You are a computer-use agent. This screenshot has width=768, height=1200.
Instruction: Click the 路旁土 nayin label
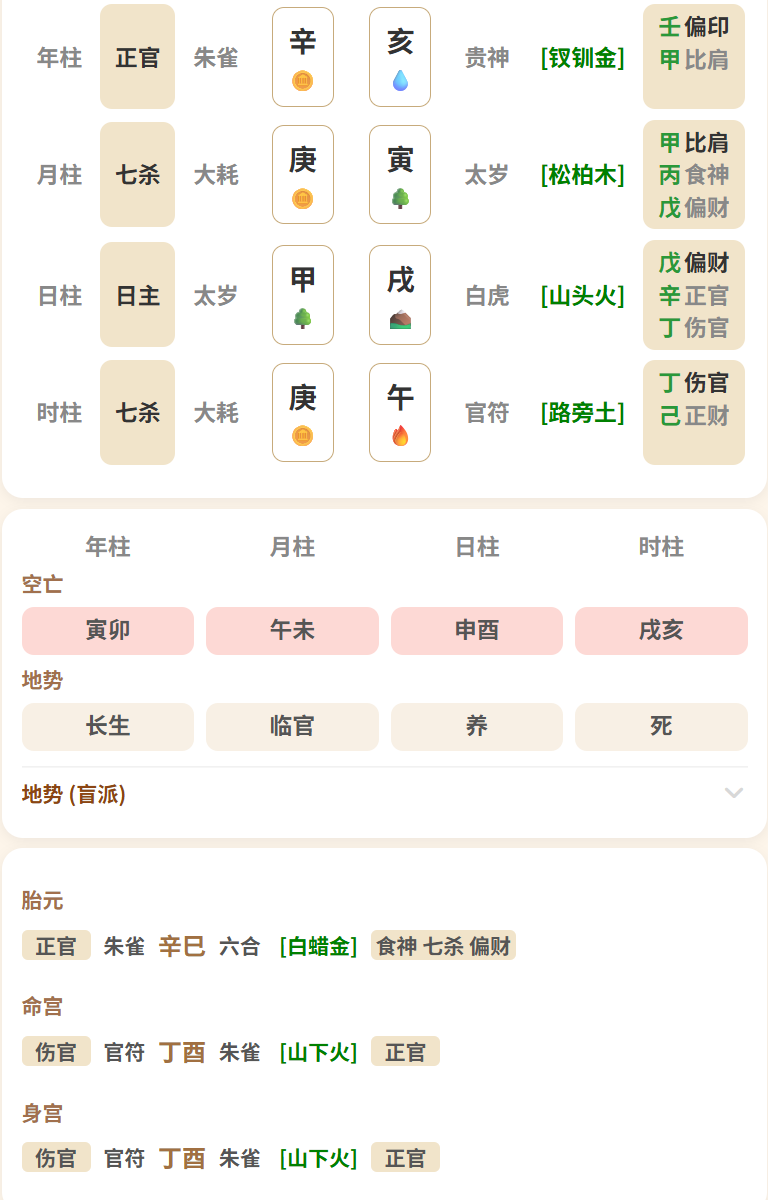582,412
